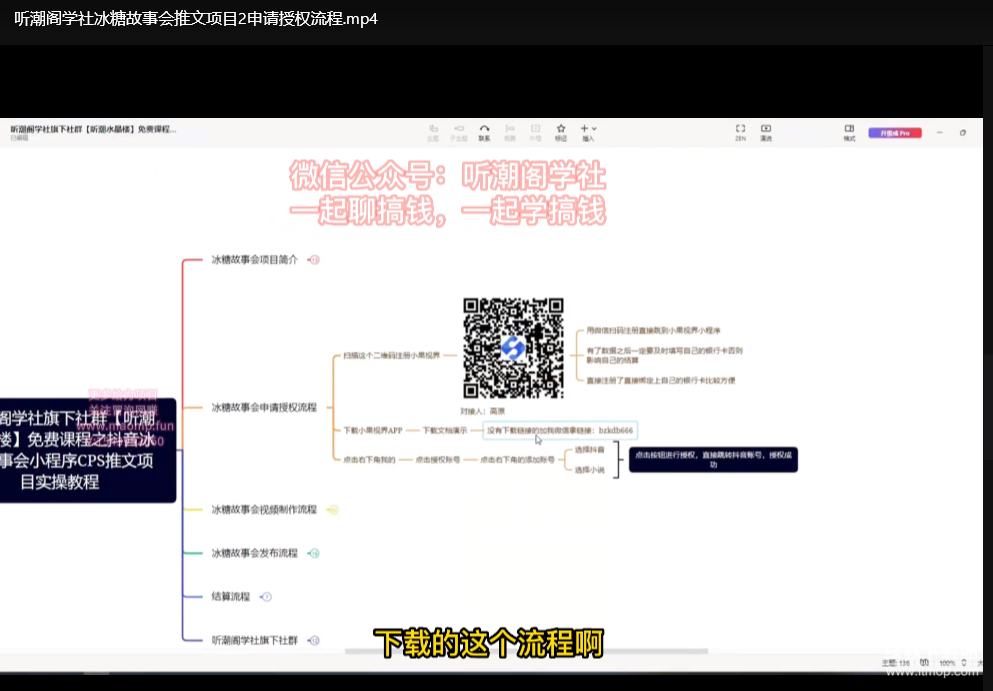The height and width of the screenshot is (691, 993).
Task: Expand the 听潮阁学社旗下社群 branch
Action: [314, 640]
